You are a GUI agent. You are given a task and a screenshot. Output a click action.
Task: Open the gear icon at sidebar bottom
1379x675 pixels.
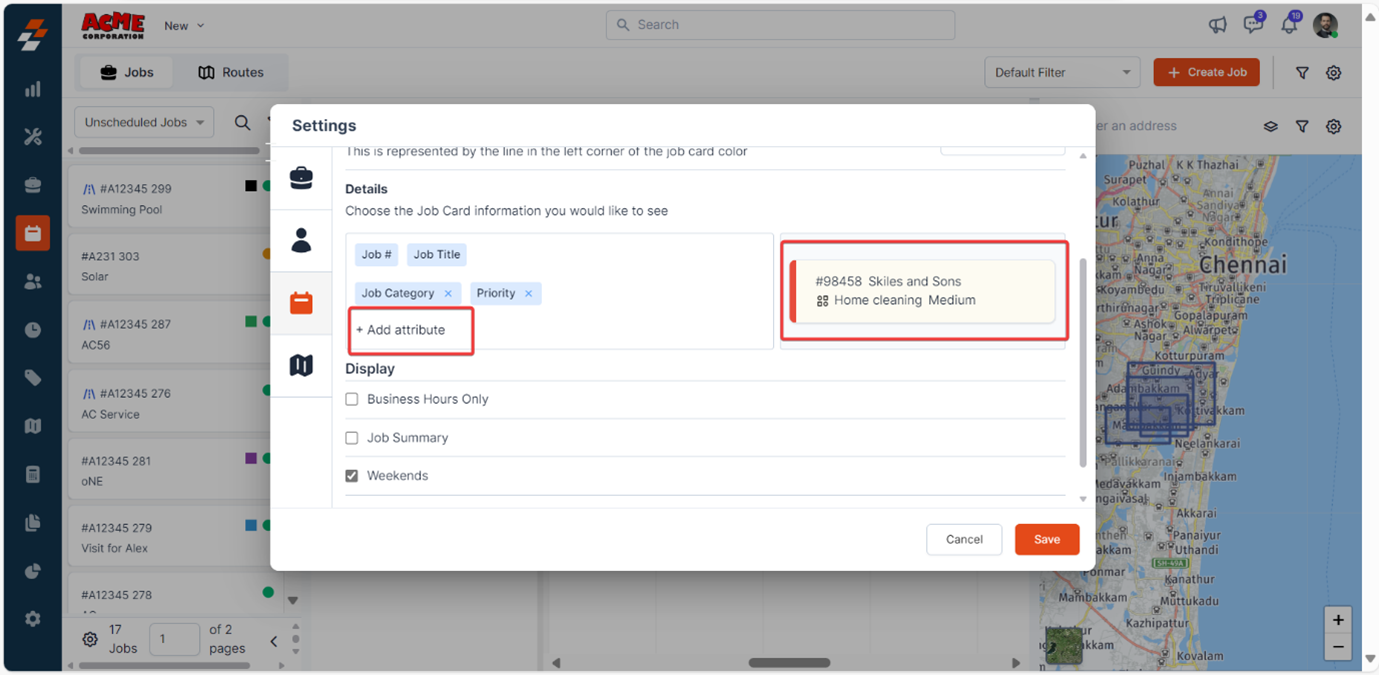[33, 619]
